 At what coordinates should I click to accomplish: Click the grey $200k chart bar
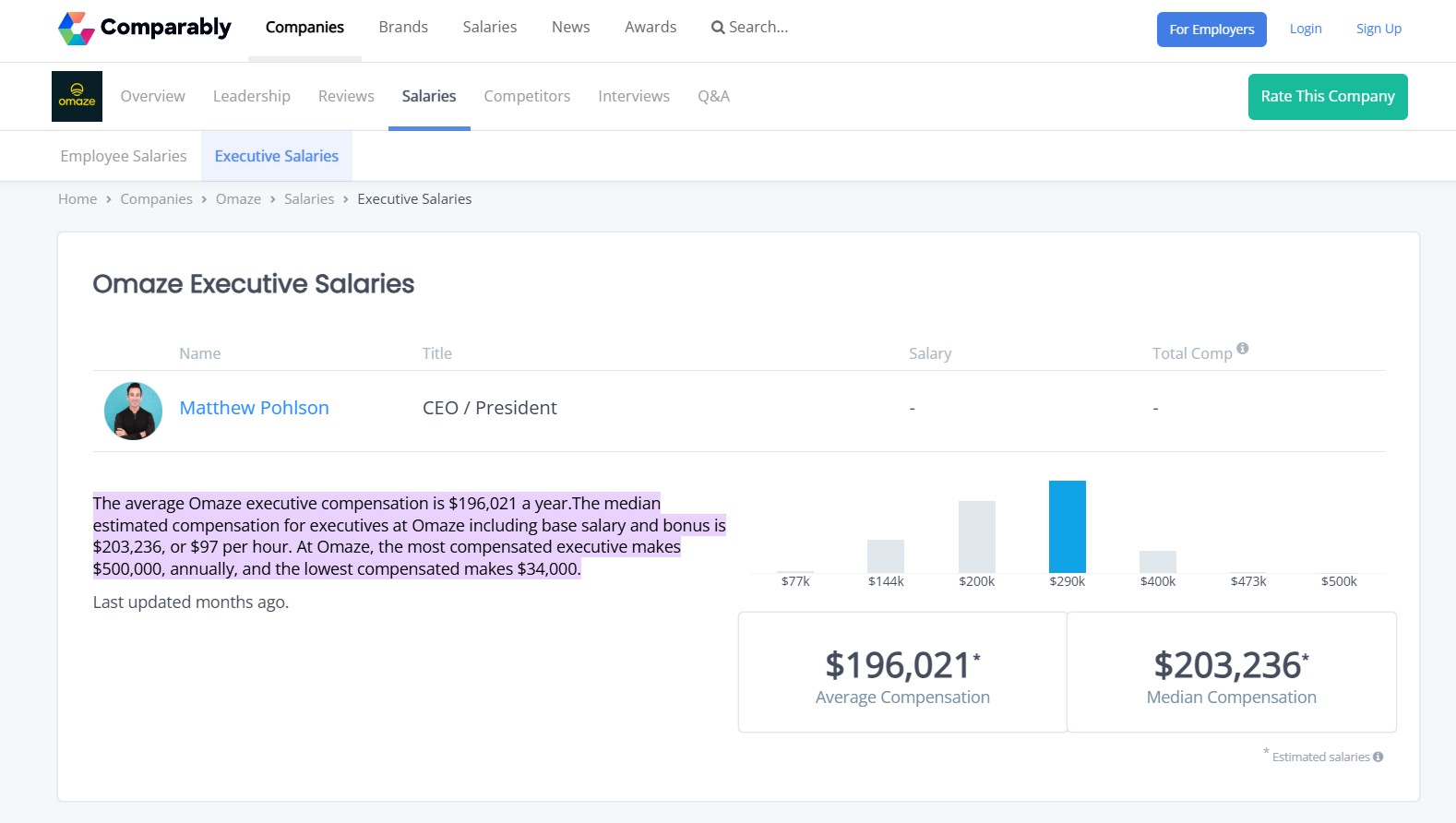click(976, 537)
